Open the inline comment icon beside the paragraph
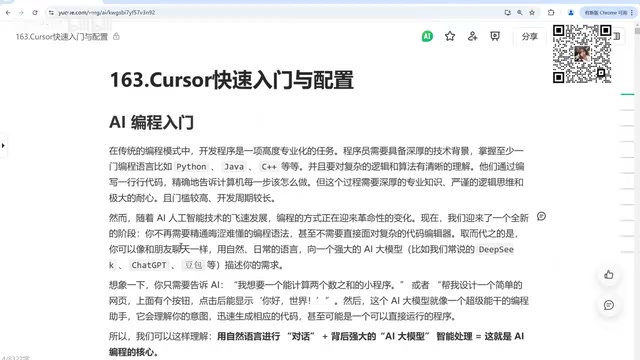The height and width of the screenshot is (360, 640). coord(541,216)
